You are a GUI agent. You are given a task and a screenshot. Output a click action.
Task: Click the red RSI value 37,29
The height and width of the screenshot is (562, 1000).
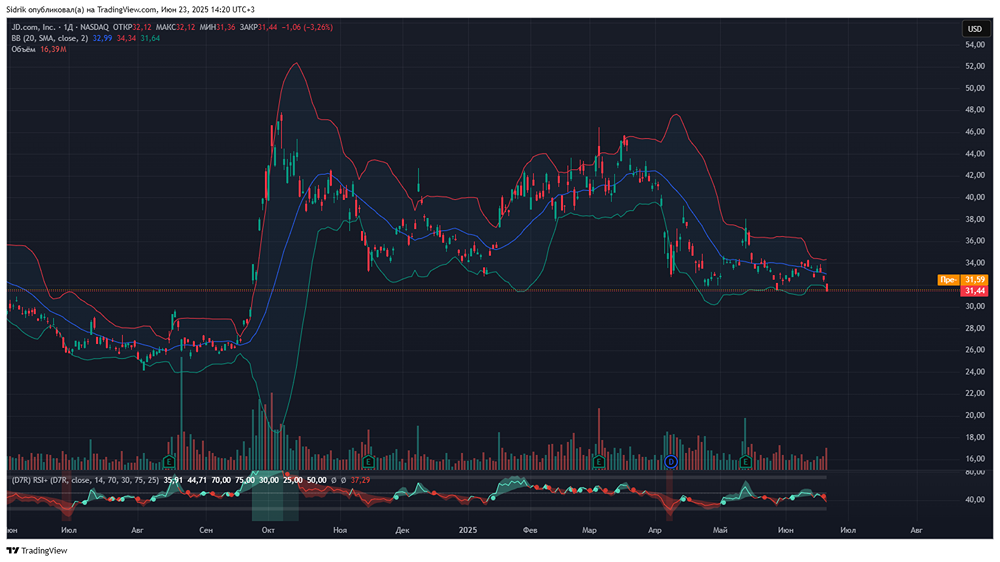point(360,480)
